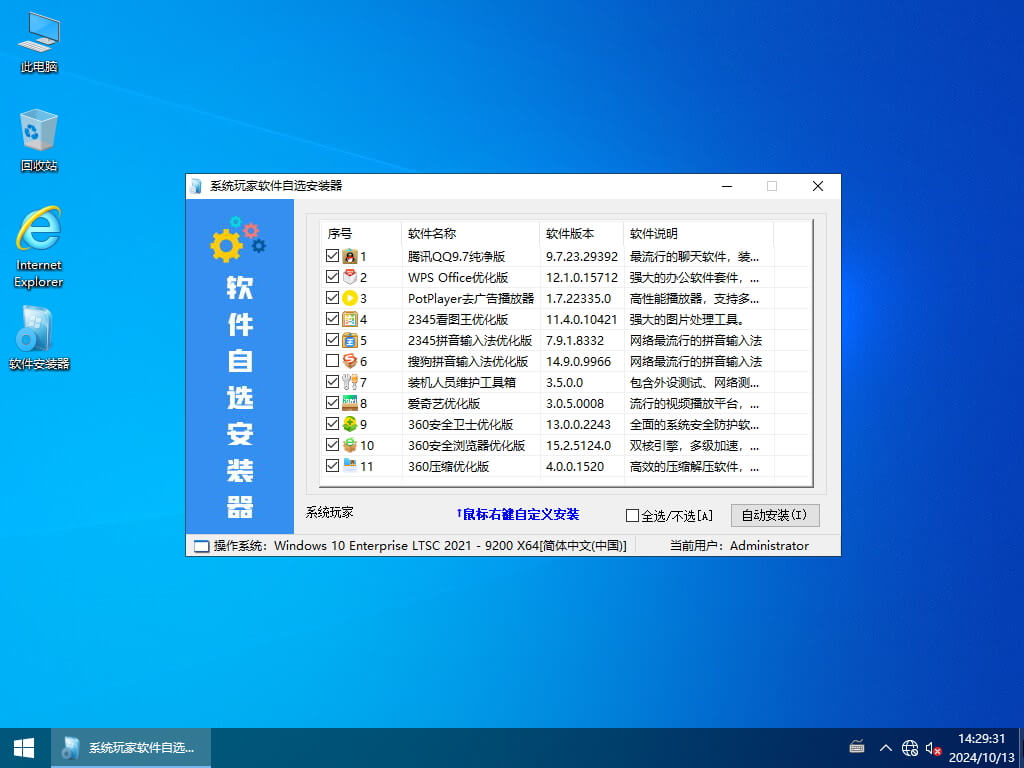Click the 序号 column header
Viewport: 1024px width, 768px height.
pos(360,233)
